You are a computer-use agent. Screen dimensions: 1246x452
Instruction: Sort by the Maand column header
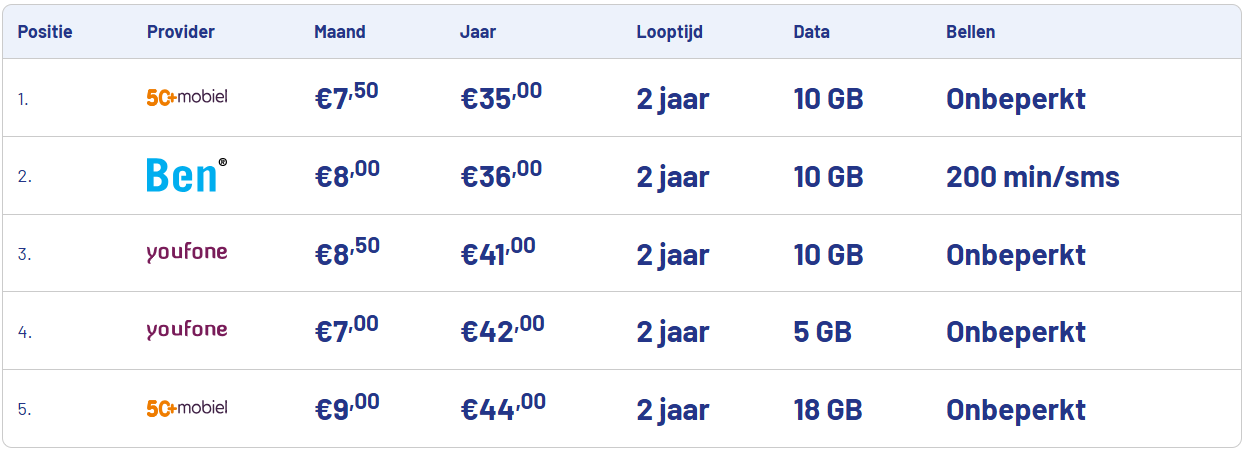click(x=340, y=32)
